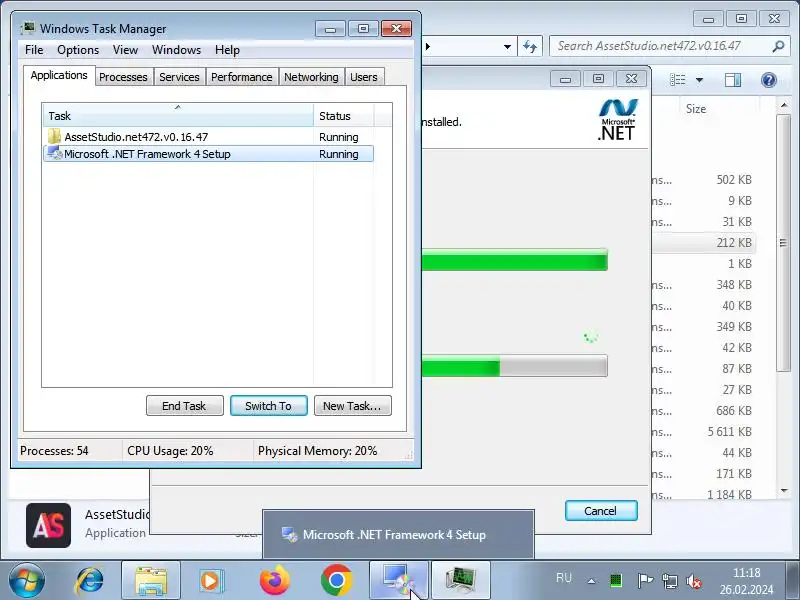Open the Options menu in Task Manager
This screenshot has width=800, height=600.
pyautogui.click(x=78, y=50)
